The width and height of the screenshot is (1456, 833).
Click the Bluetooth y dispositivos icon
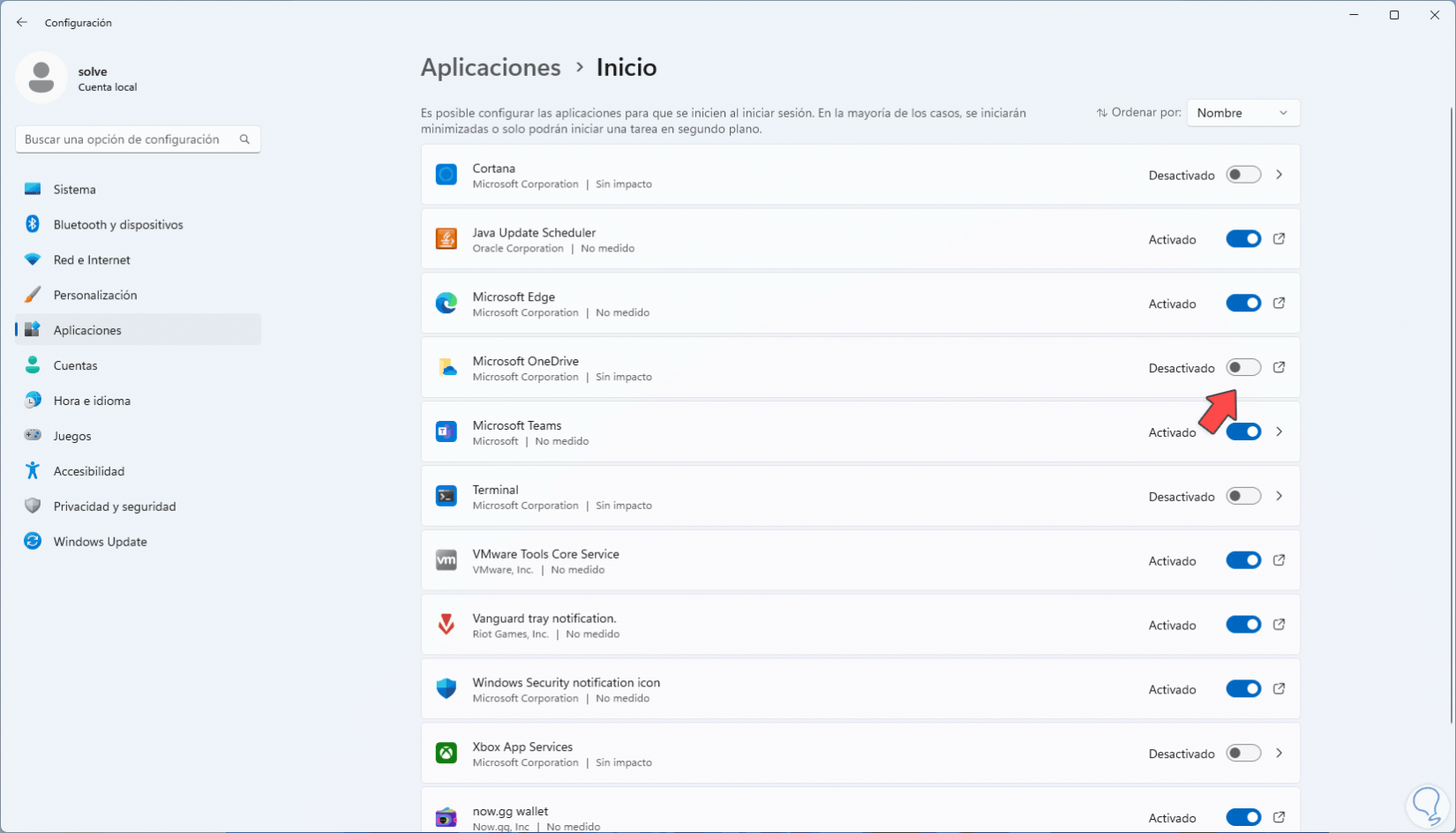(x=33, y=225)
